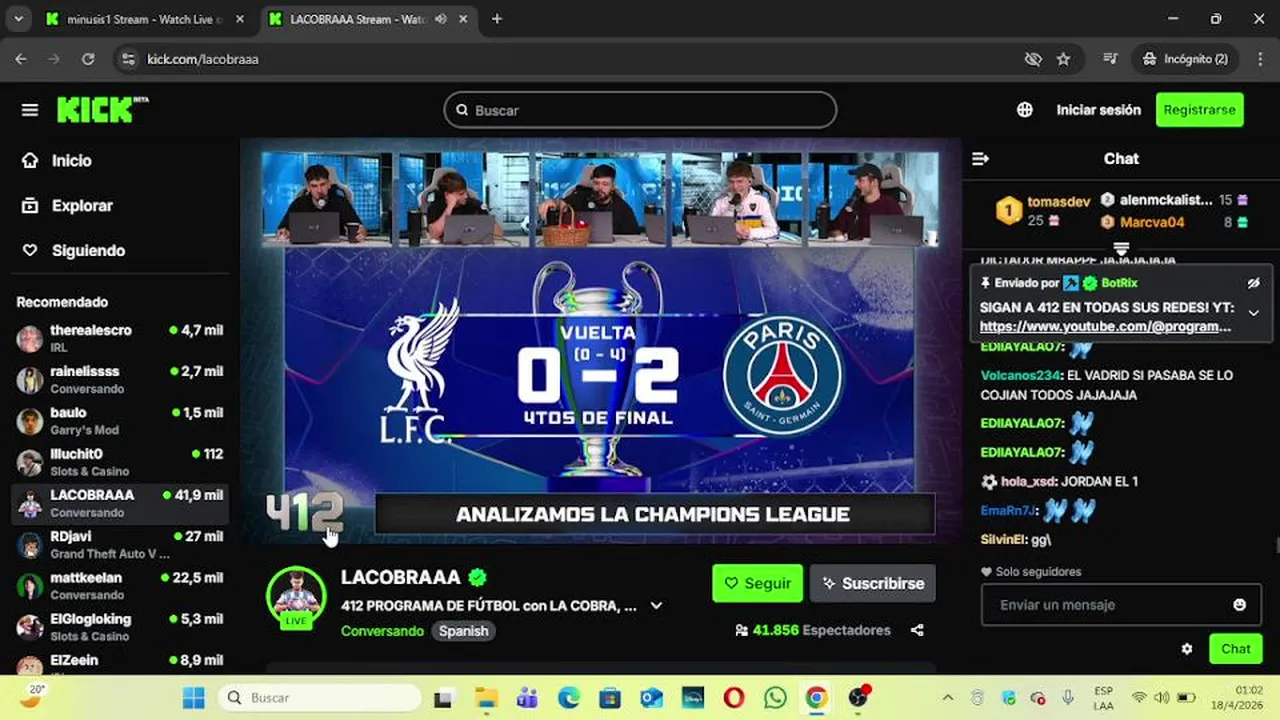Open recommended channel mattkeelan
The width and height of the screenshot is (1280, 720).
(x=120, y=585)
